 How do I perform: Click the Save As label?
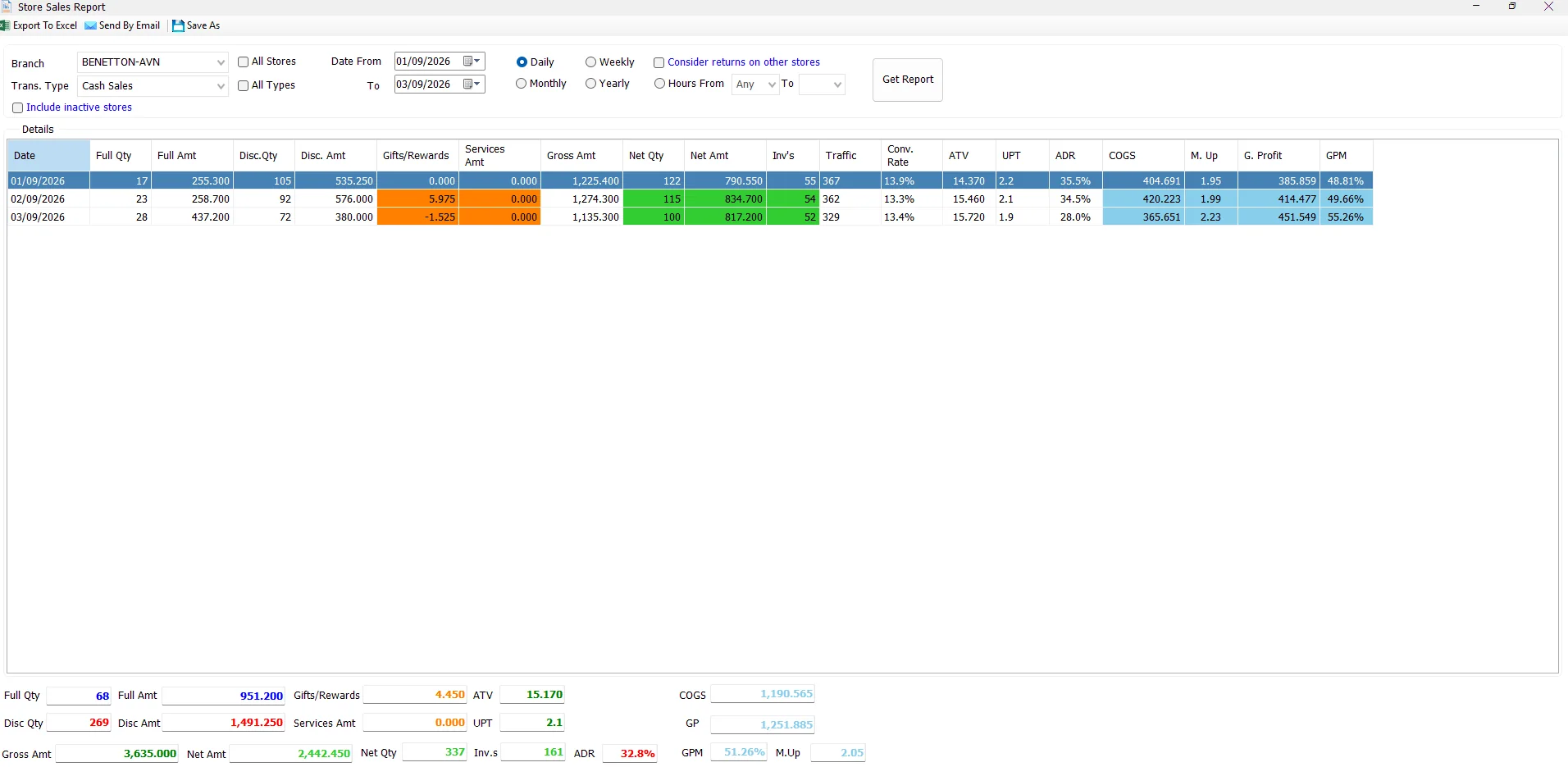(203, 25)
